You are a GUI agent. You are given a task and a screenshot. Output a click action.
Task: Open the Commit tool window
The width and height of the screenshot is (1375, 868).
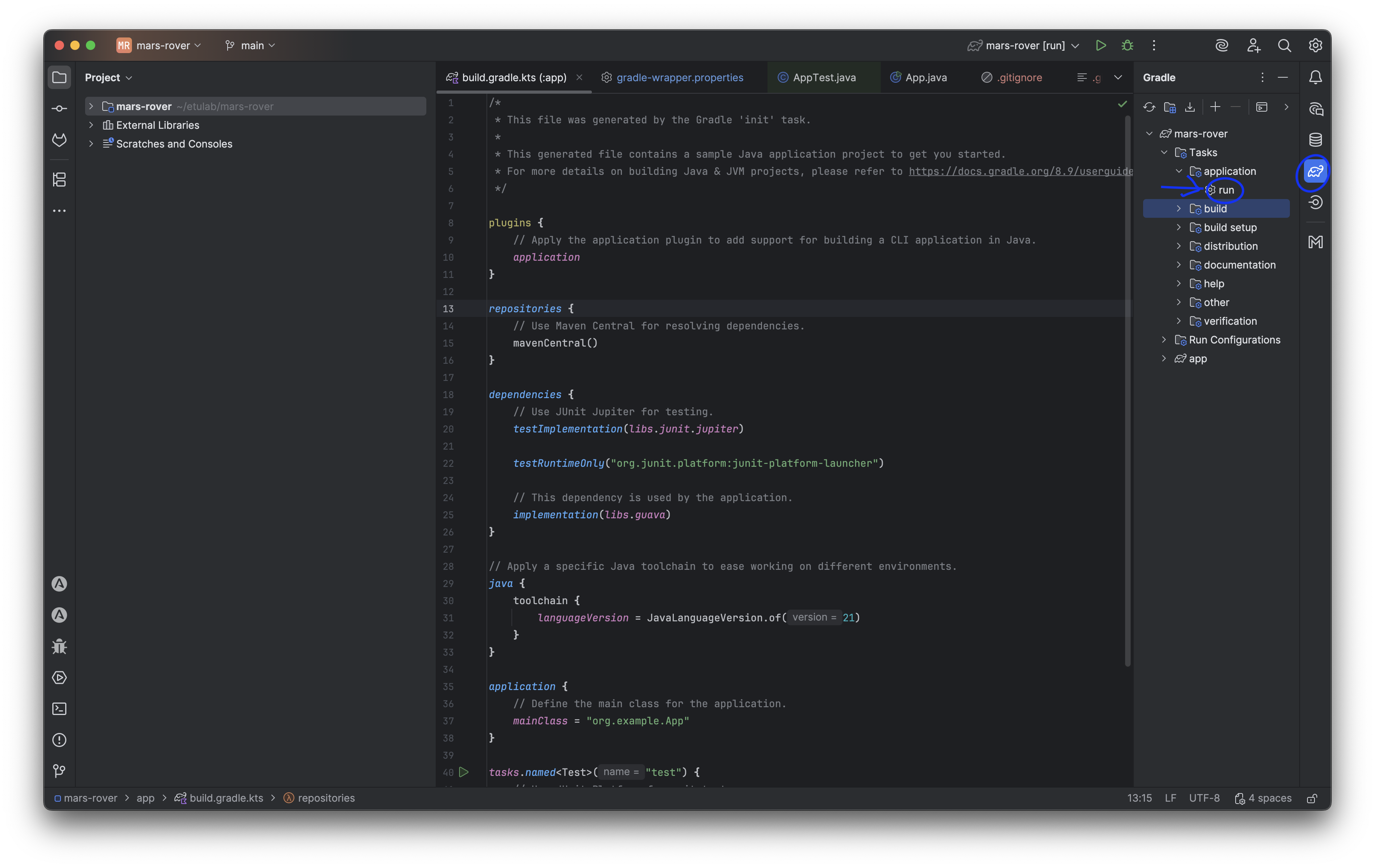coord(59,108)
